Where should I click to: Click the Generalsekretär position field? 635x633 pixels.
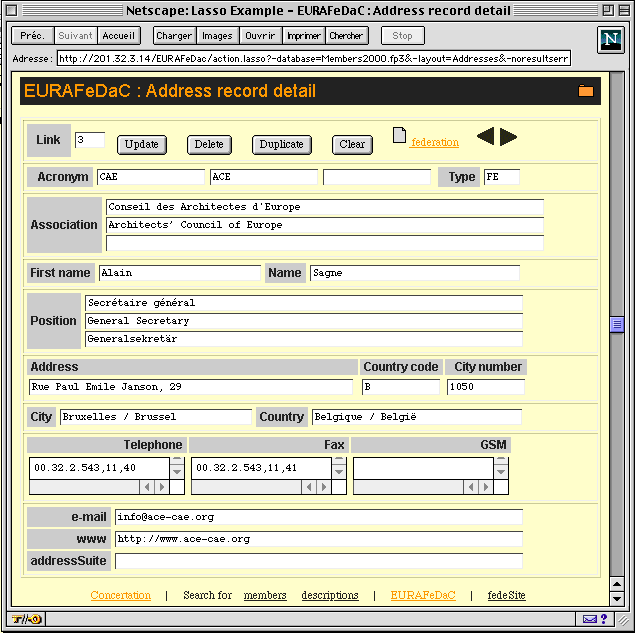(304, 339)
